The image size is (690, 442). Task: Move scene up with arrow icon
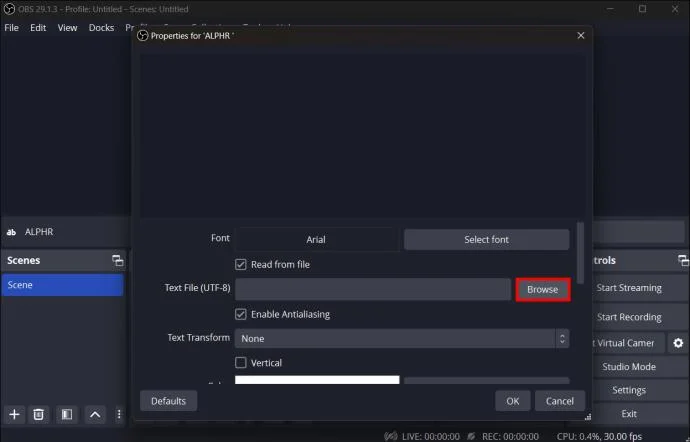[95, 414]
